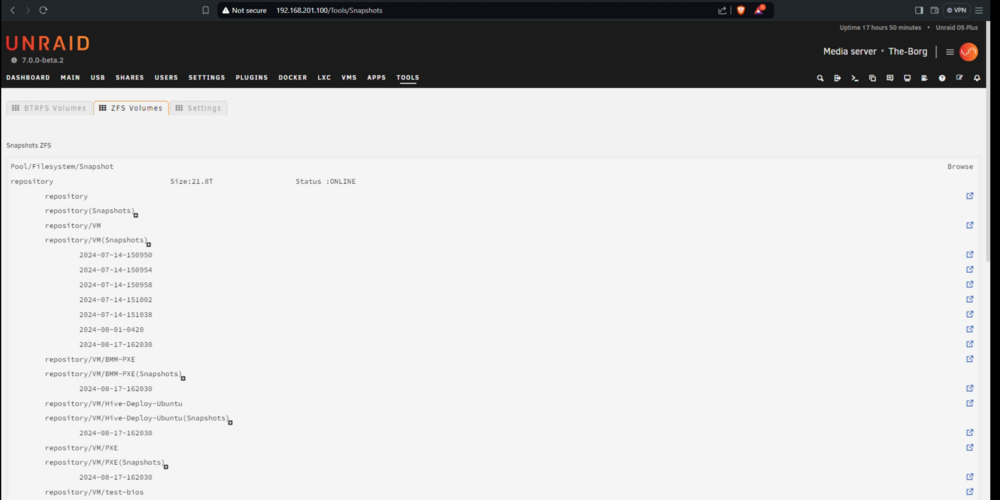Screen dimensions: 1000x500
Task: Open the Brave Wallet icon
Action: click(x=934, y=10)
